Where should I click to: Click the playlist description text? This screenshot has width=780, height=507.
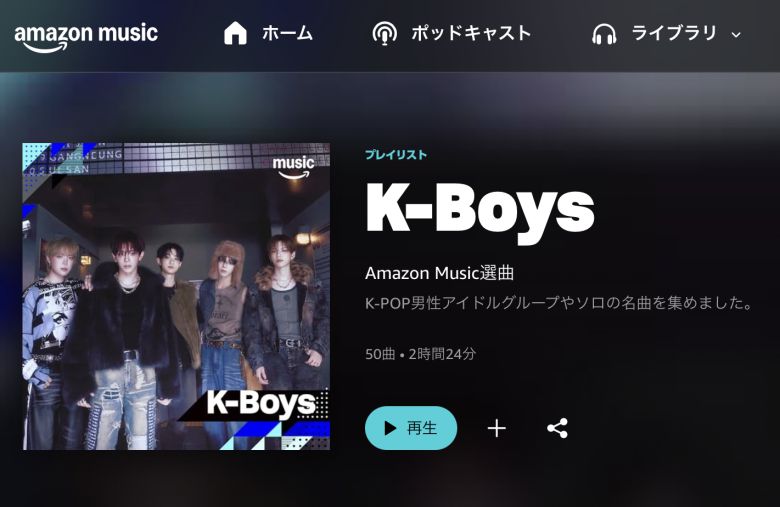(x=559, y=303)
